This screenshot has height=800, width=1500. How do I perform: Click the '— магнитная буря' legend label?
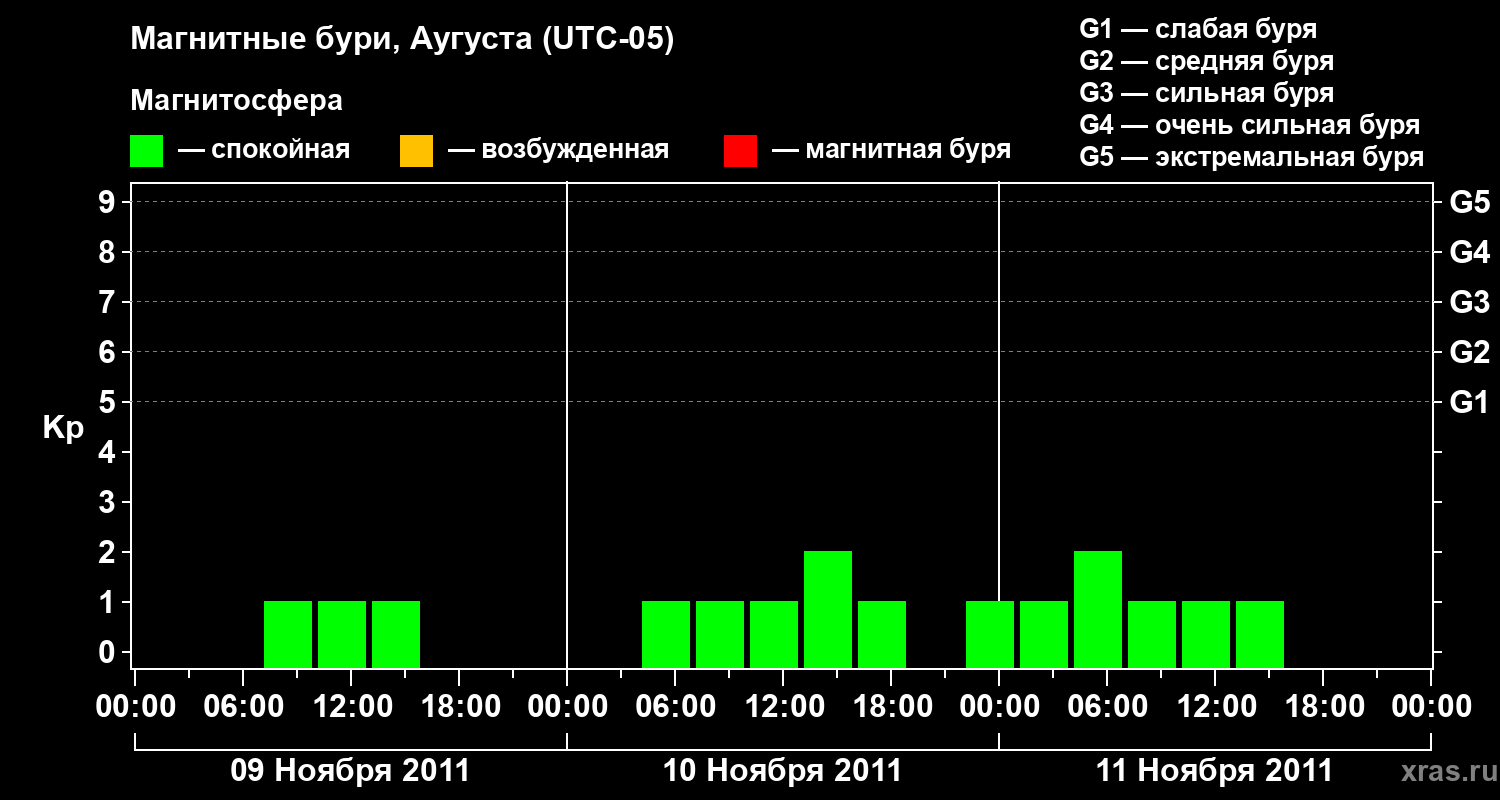point(892,150)
